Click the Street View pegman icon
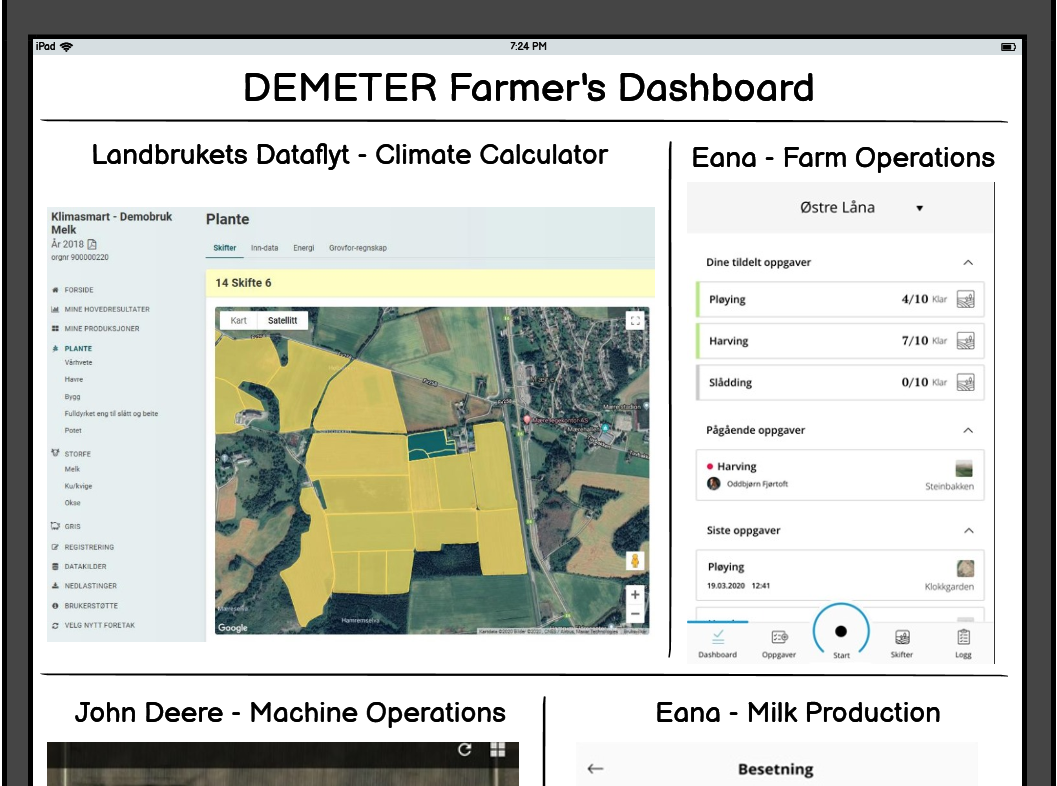The image size is (1057, 786). (x=634, y=561)
